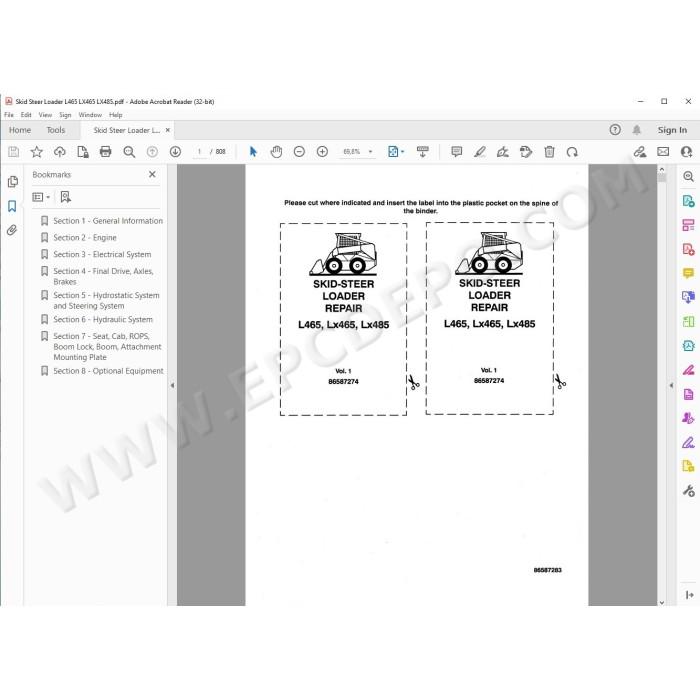
Task: Close the Bookmarks panel
Action: click(152, 174)
